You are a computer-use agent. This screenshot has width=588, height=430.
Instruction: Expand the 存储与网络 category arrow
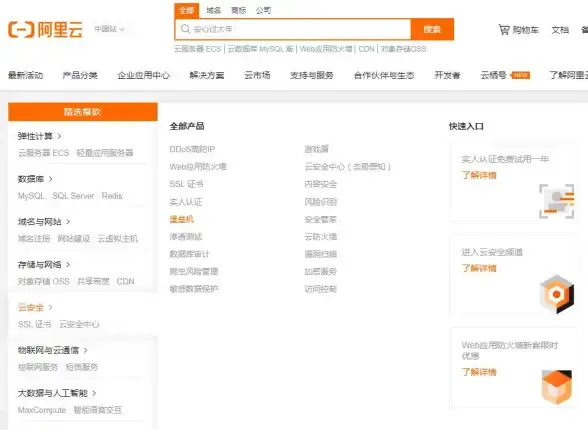pos(68,264)
